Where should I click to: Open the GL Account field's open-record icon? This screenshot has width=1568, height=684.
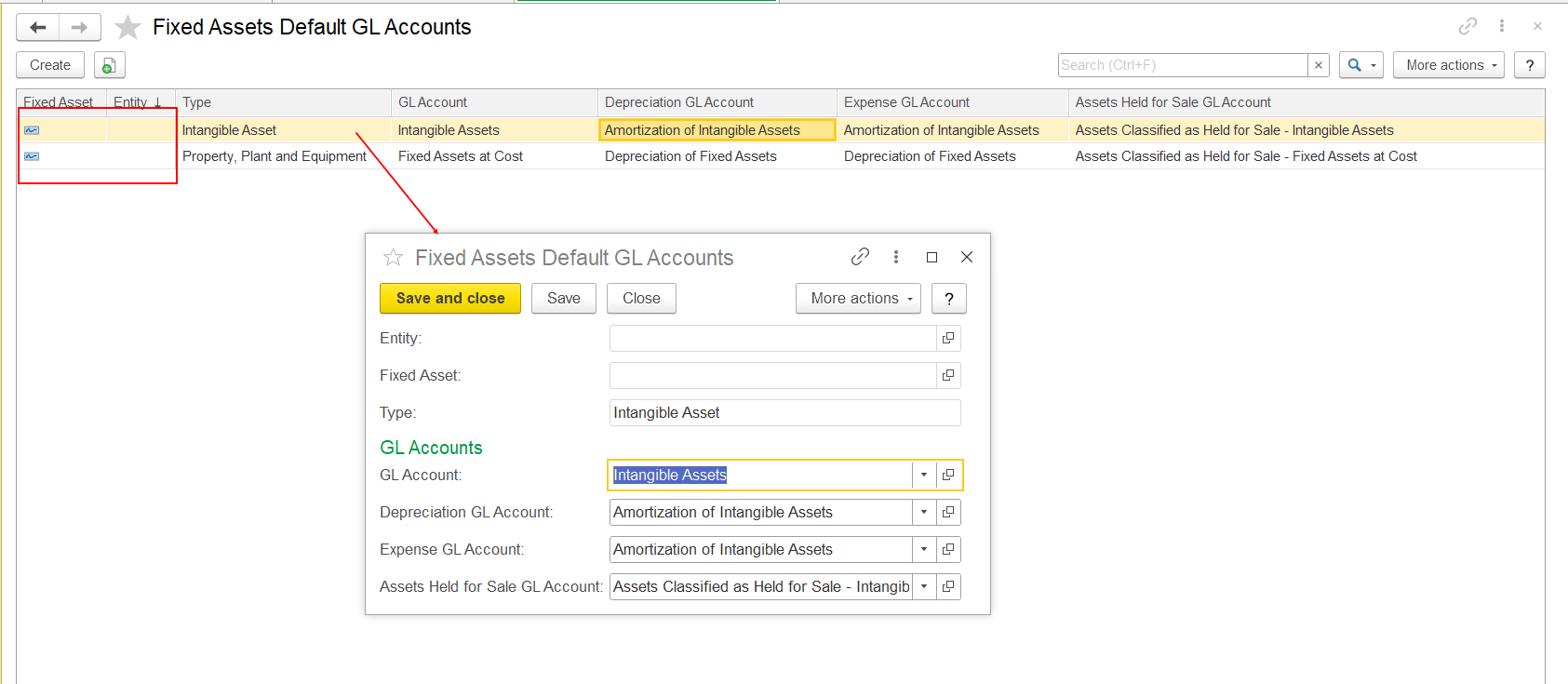tap(948, 476)
